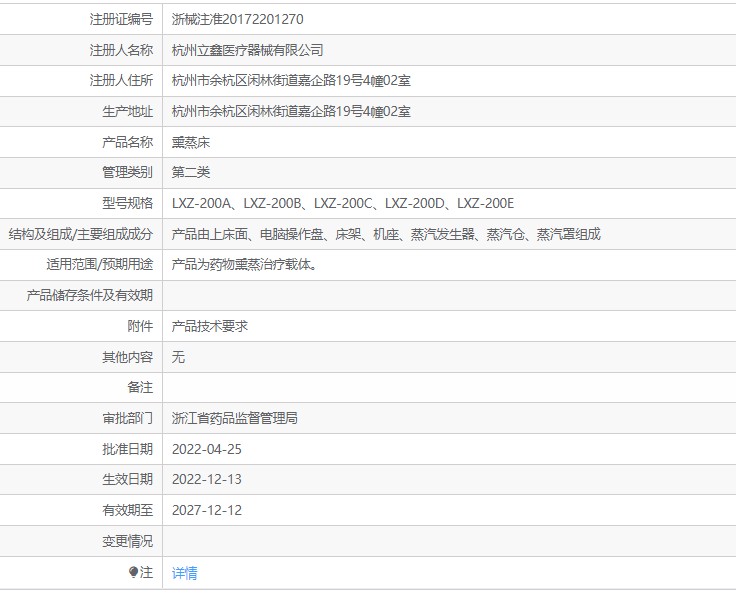Click the 产品储存条件及有效期 label

(90, 295)
